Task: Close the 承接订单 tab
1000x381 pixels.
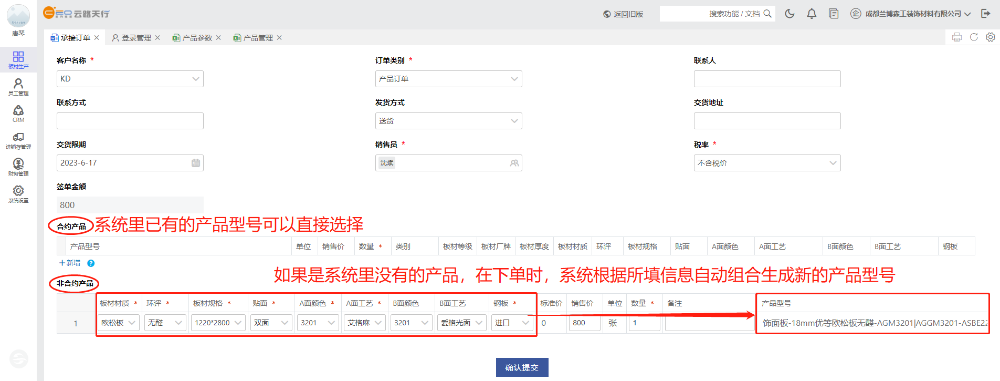Action: click(96, 38)
